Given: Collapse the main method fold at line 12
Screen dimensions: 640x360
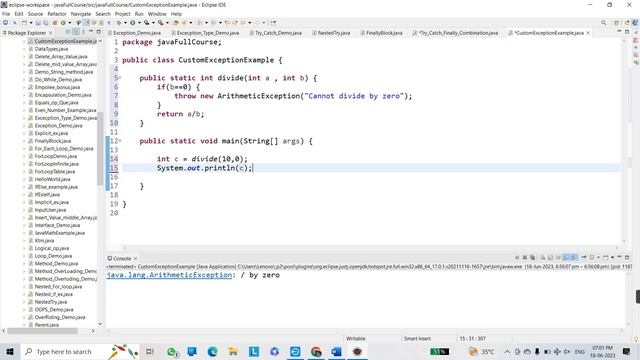Looking at the screenshot, I should [120, 141].
